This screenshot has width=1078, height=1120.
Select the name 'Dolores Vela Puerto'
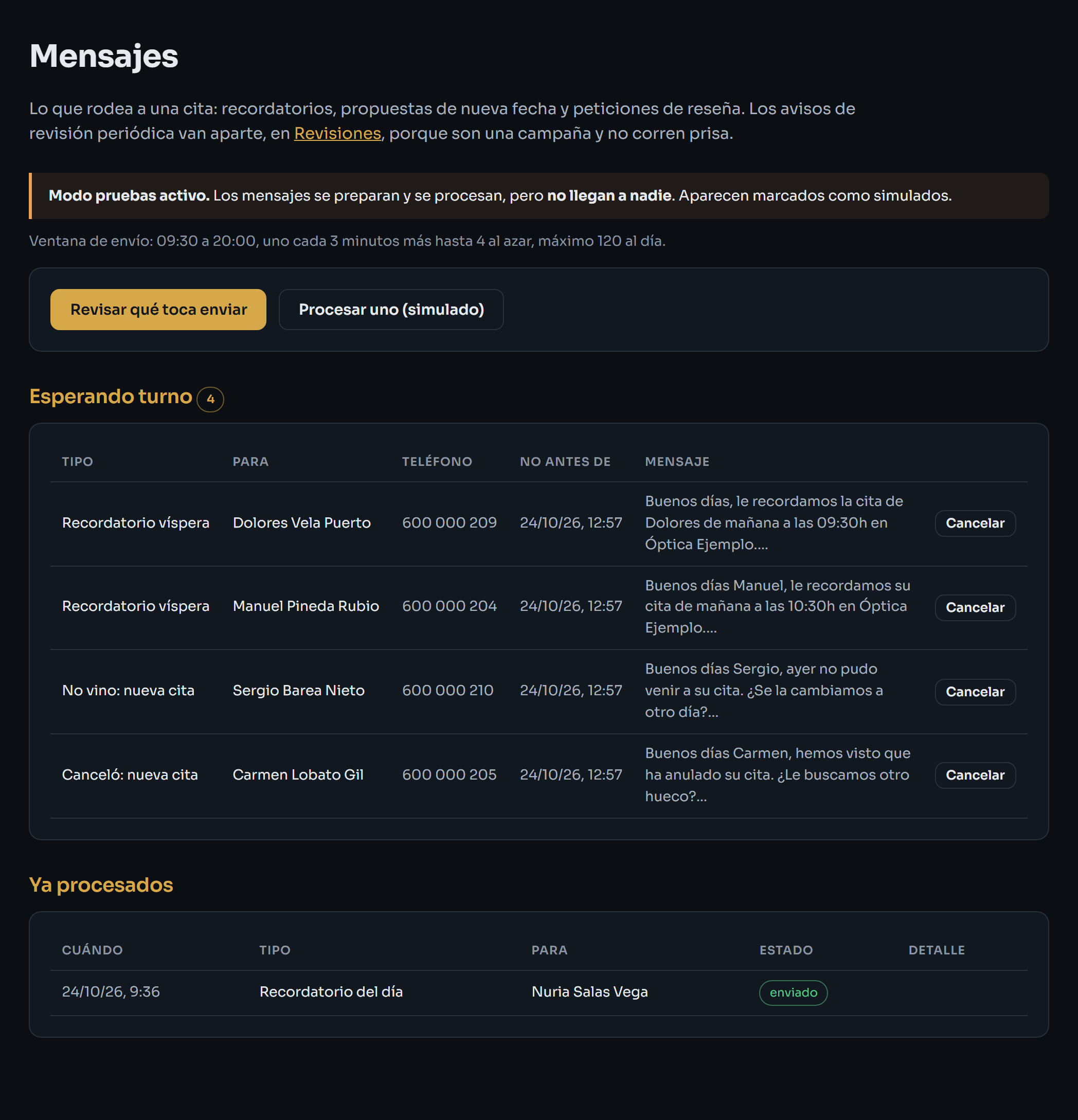click(x=302, y=523)
